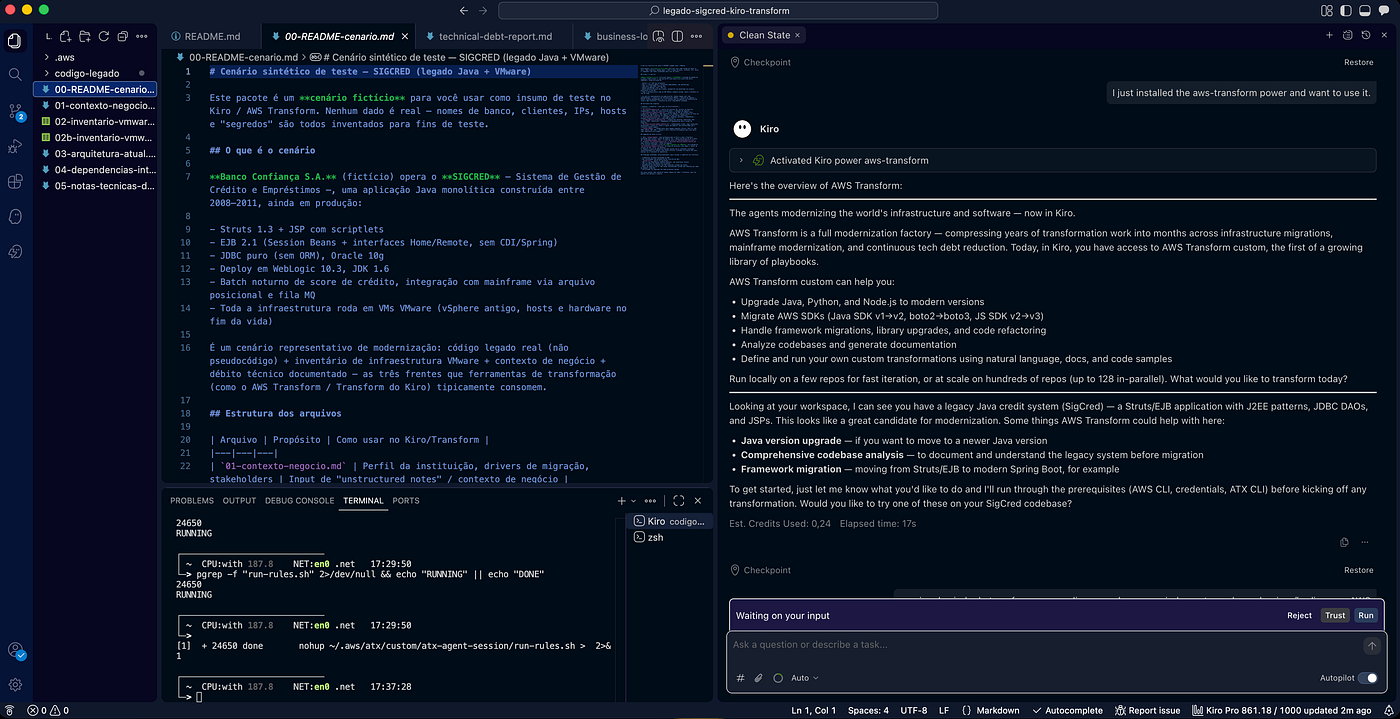Click New Folder icon in explorer header
1400x719 pixels.
(x=85, y=36)
